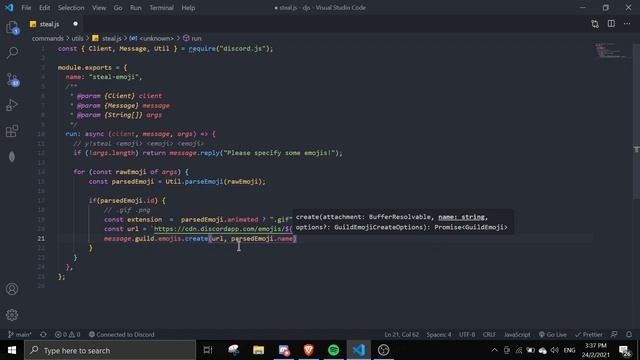Open More Actions ellipsis in editor toolbar
This screenshot has height=360, width=640.
[x=627, y=24]
